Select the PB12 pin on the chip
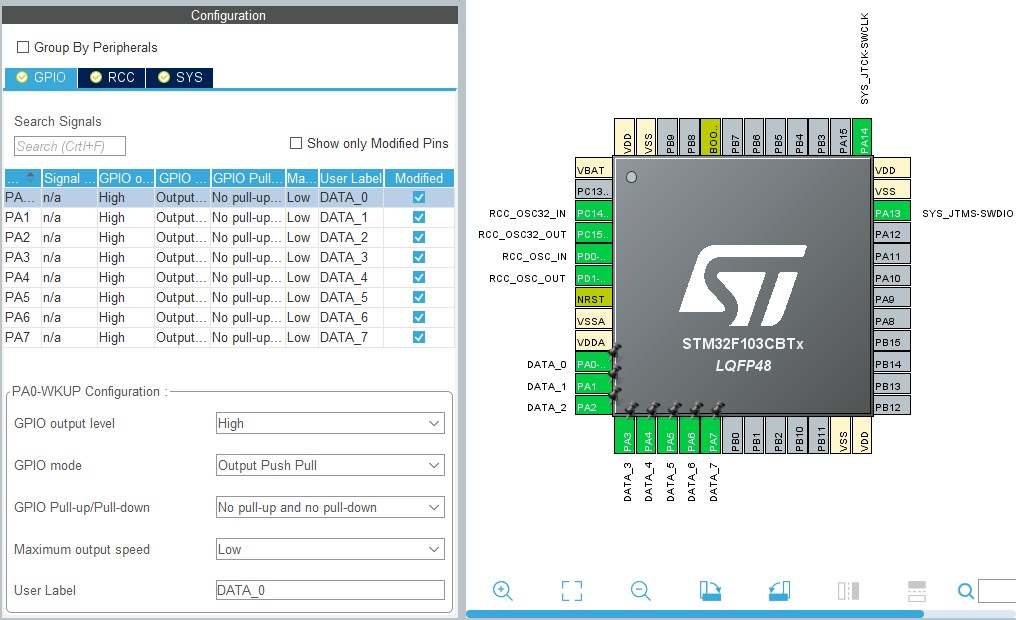The height and width of the screenshot is (620, 1016). (x=892, y=407)
